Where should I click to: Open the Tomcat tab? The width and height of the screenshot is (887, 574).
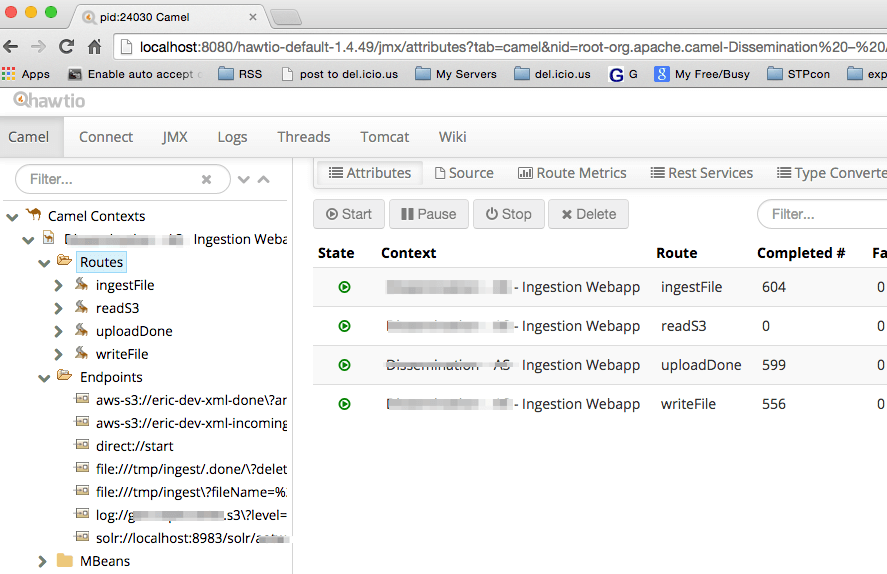click(385, 137)
